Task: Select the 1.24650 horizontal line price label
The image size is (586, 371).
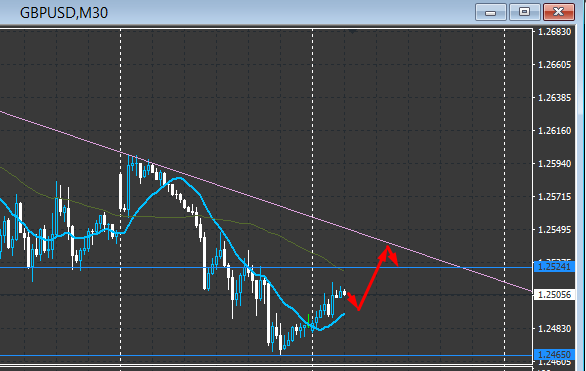Action: point(554,354)
